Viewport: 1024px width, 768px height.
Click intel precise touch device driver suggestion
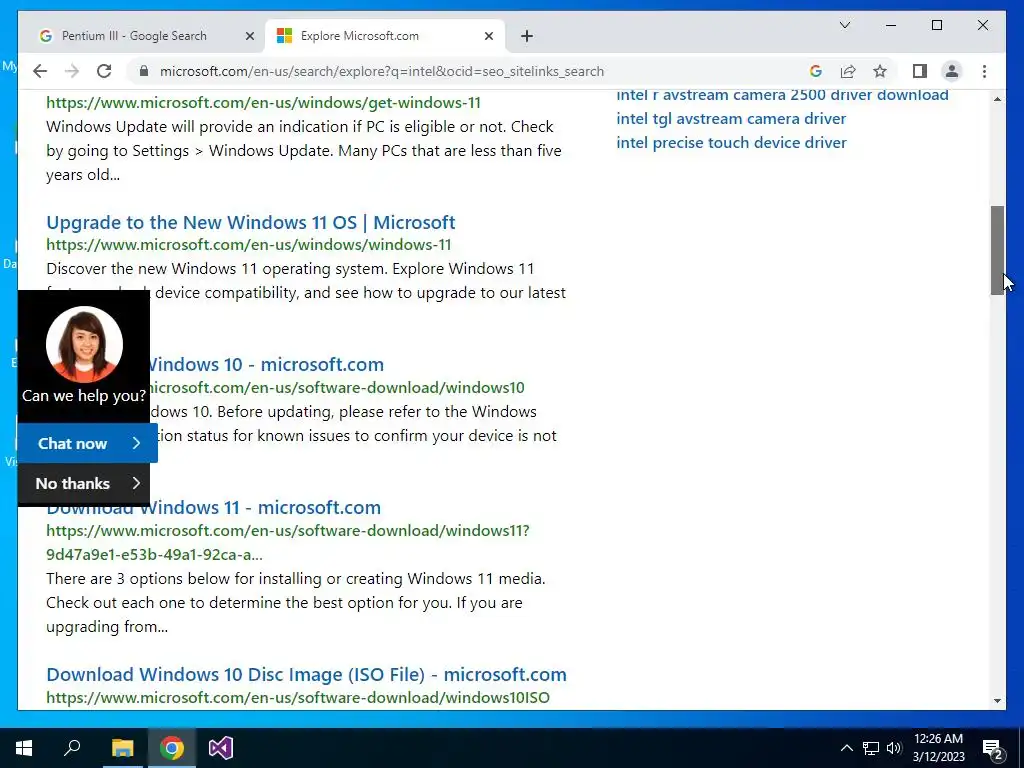[731, 142]
